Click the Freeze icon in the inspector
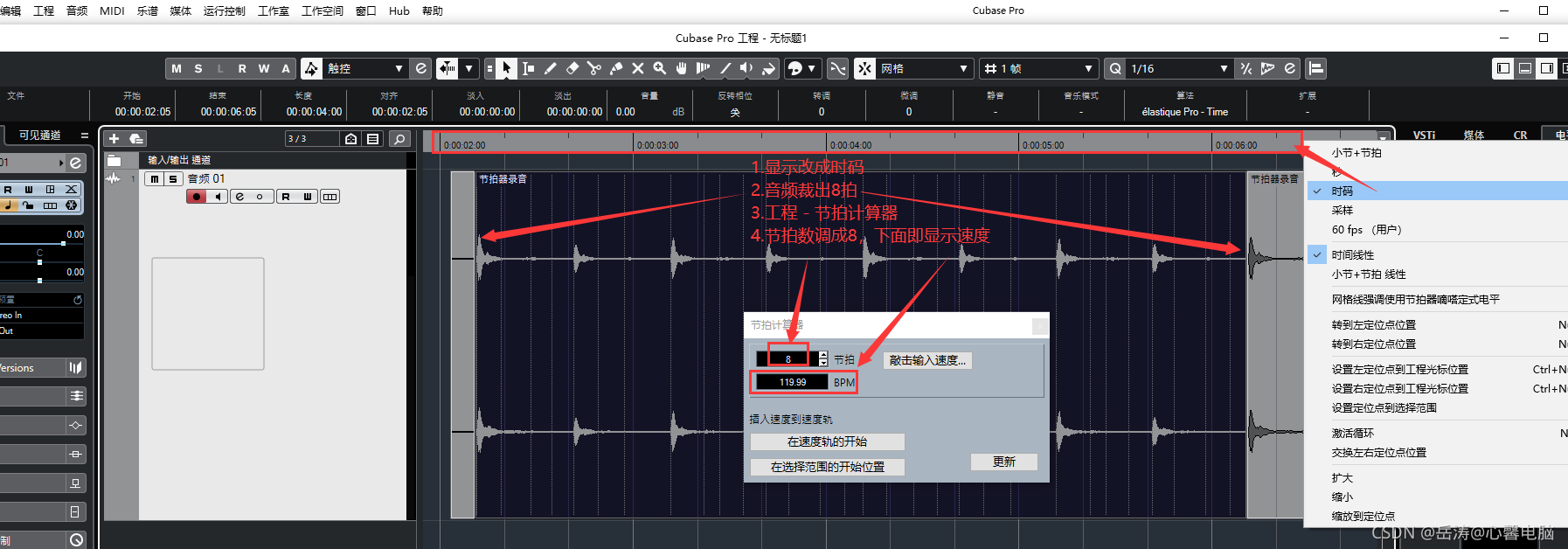 point(71,205)
